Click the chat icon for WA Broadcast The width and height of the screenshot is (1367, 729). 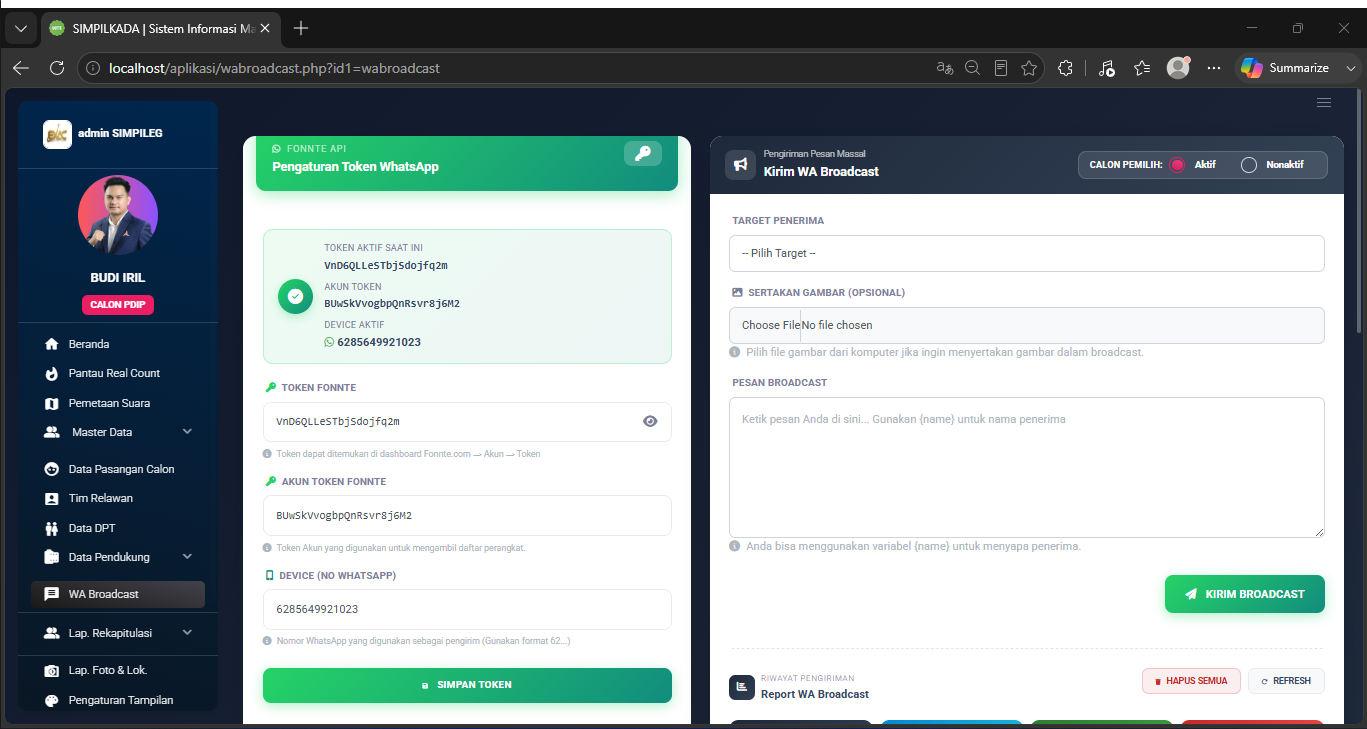click(52, 594)
